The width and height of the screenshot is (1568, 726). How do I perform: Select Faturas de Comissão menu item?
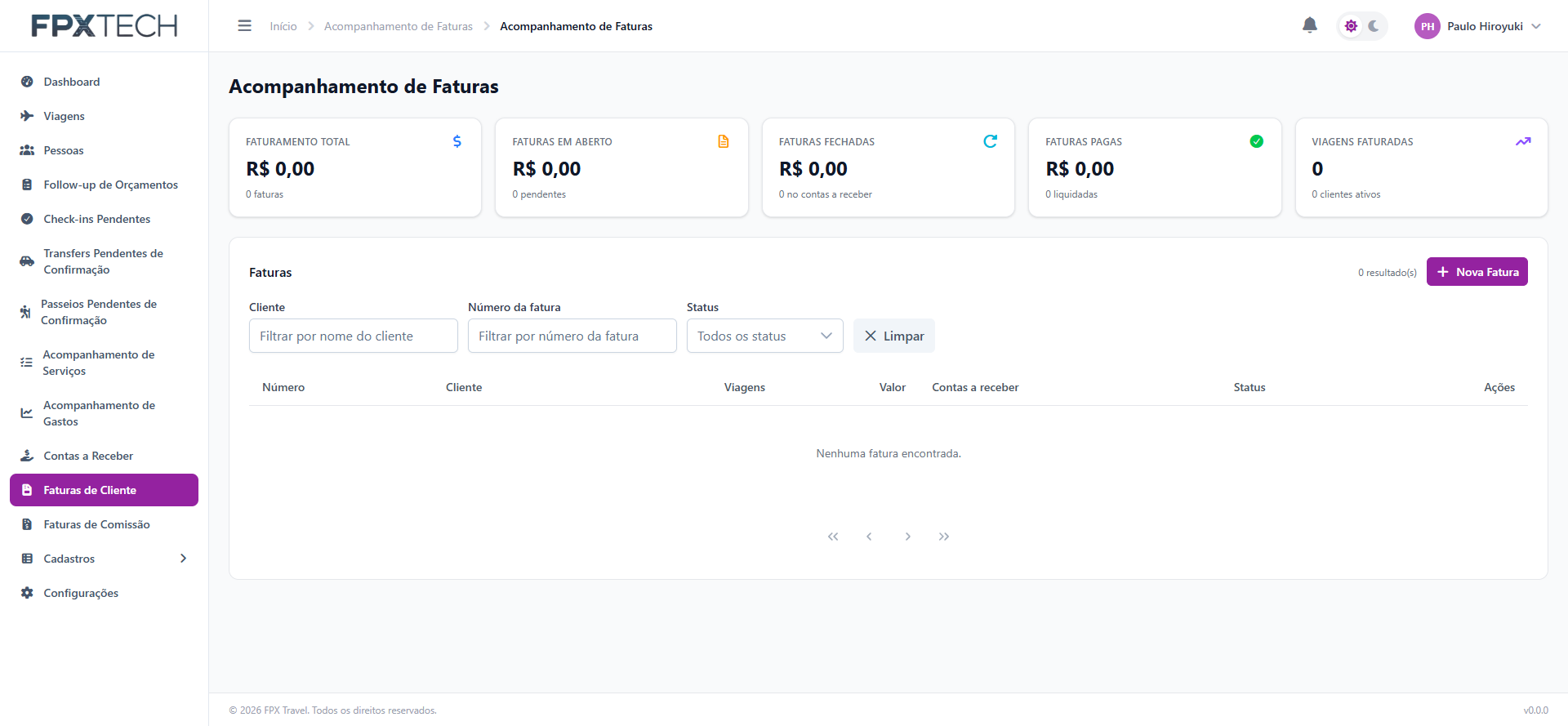tap(104, 524)
